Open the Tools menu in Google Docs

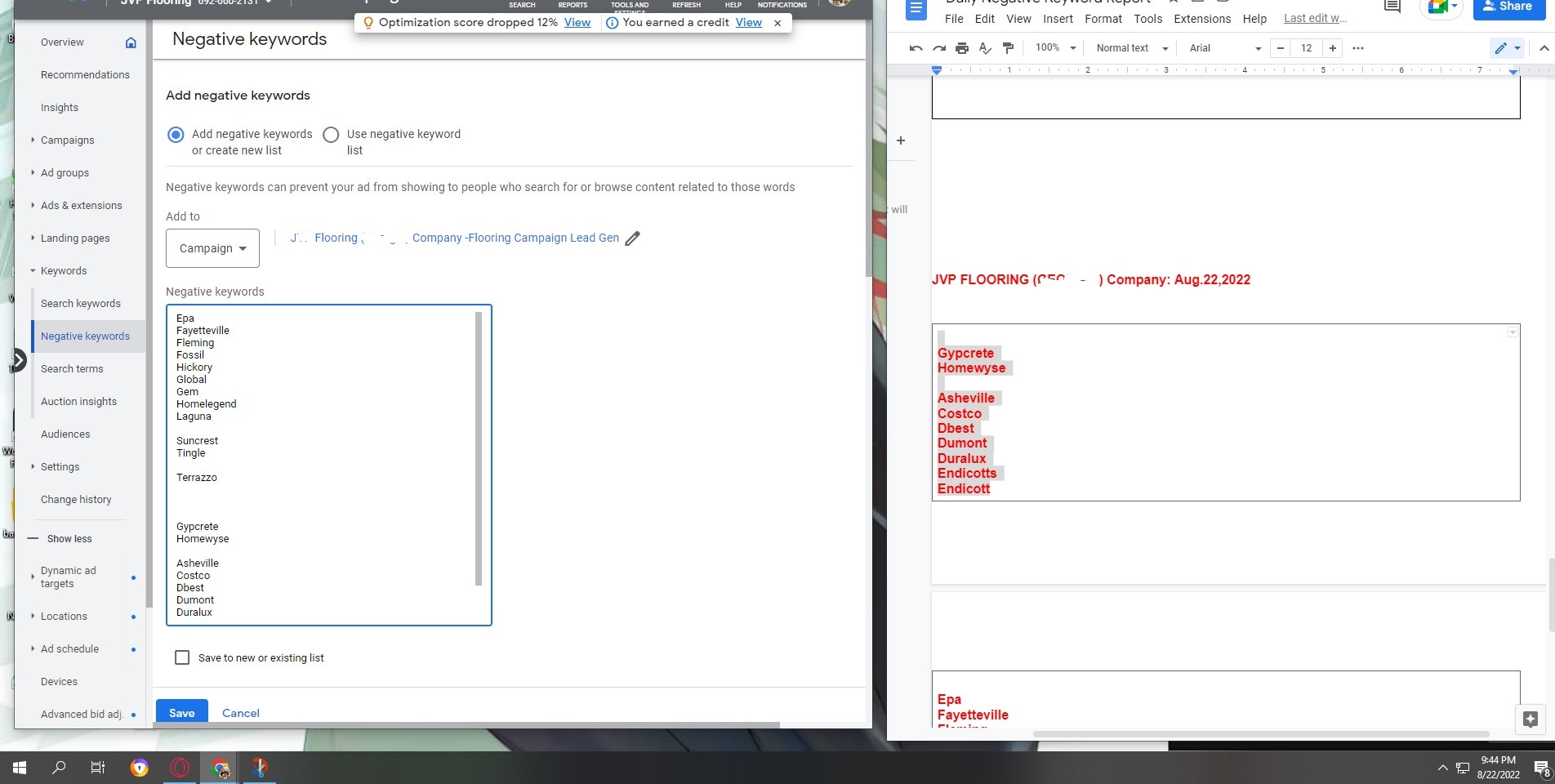tap(1147, 19)
